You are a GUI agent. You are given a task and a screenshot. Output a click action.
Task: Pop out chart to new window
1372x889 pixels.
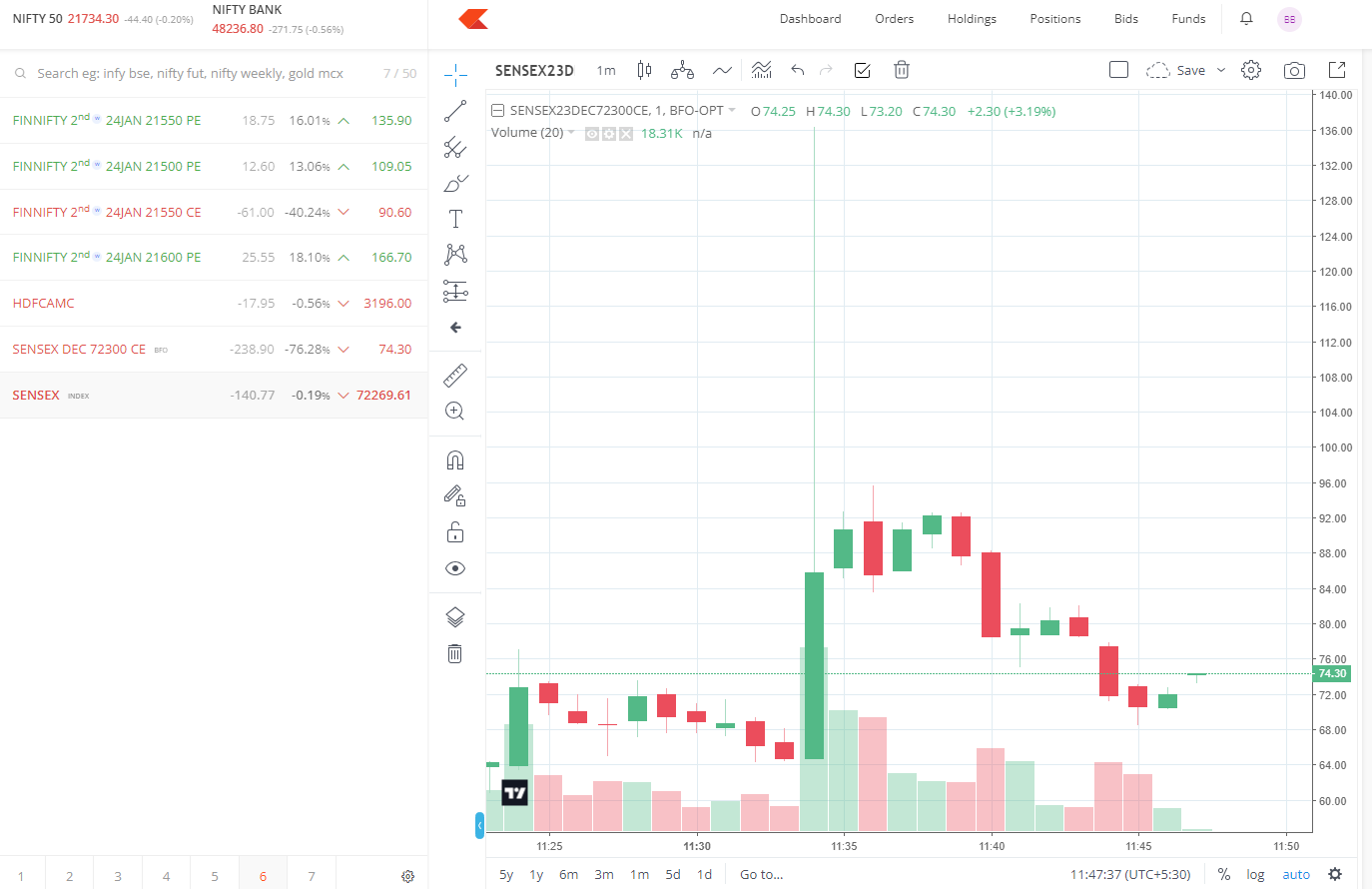(x=1337, y=70)
